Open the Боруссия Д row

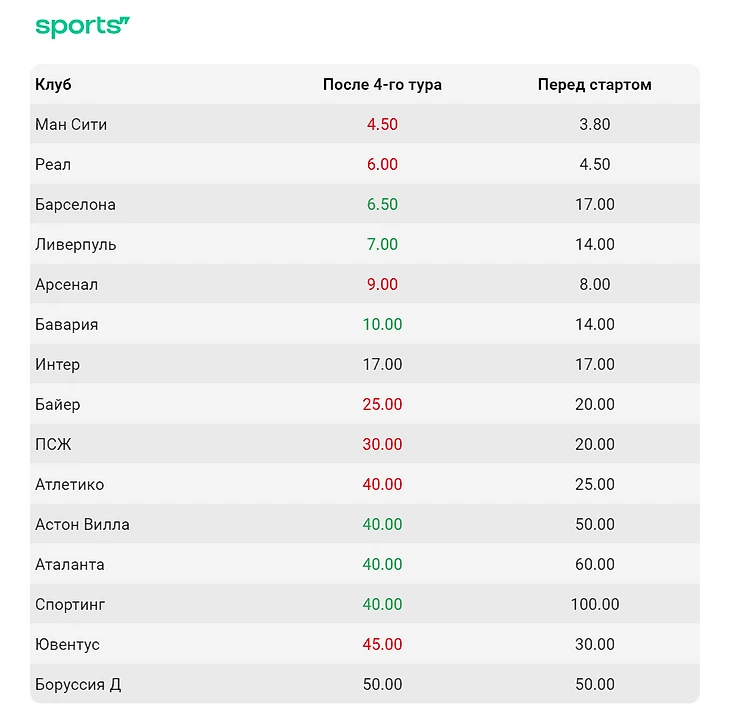point(365,684)
